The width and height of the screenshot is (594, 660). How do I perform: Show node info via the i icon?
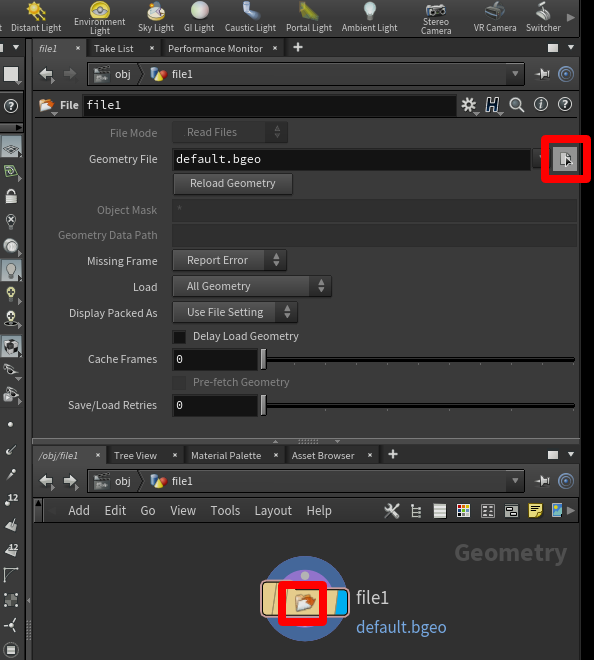[x=541, y=104]
